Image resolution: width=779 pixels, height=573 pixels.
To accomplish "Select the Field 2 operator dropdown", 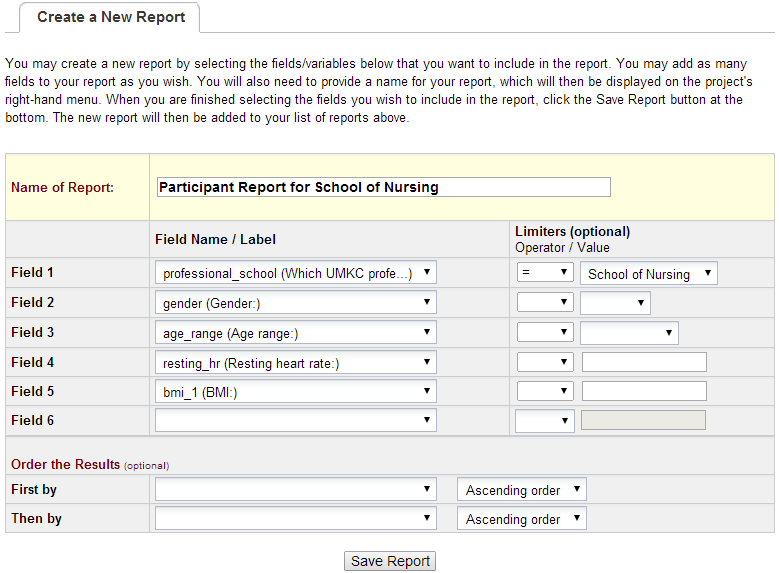I will pos(544,303).
